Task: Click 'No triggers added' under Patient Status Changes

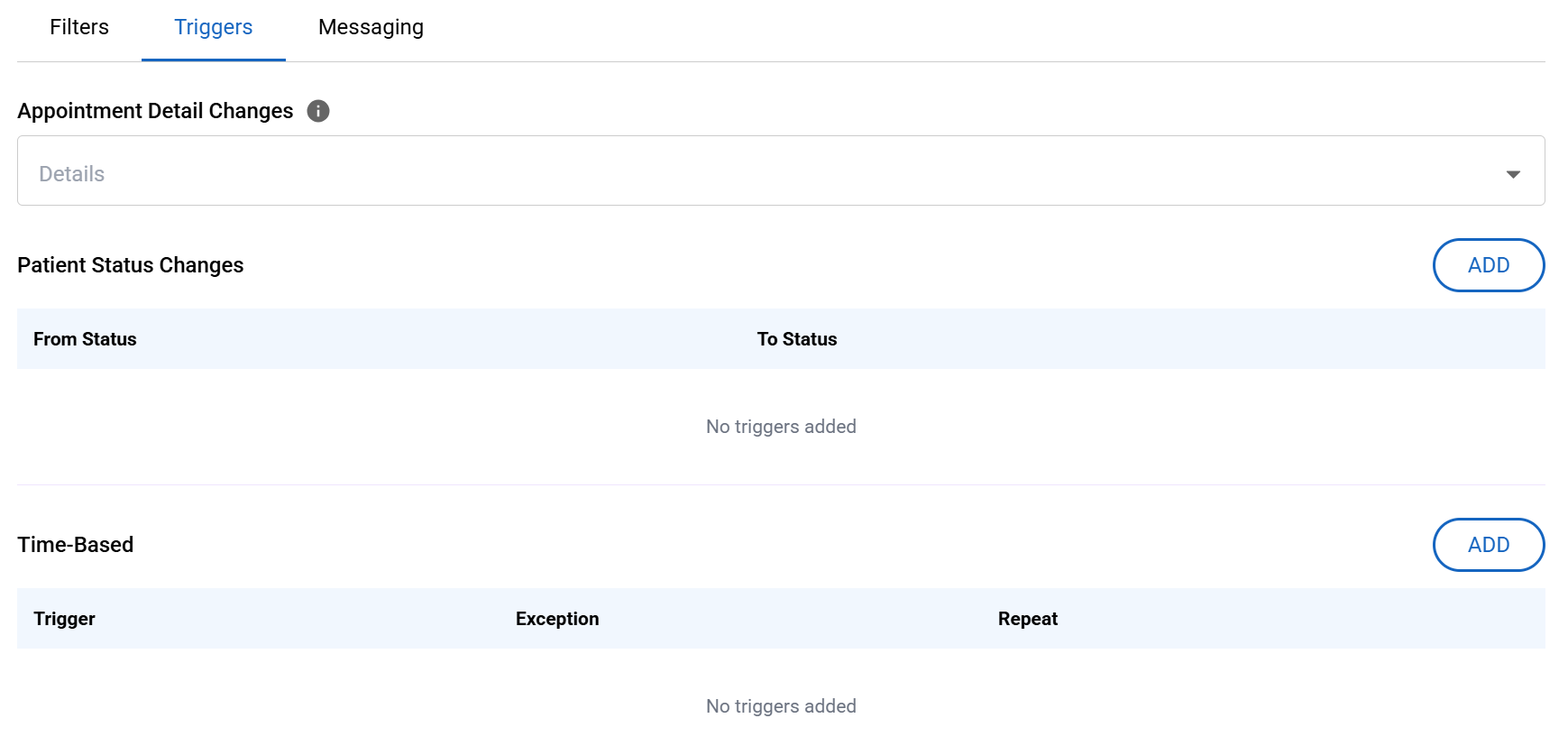Action: pos(781,427)
